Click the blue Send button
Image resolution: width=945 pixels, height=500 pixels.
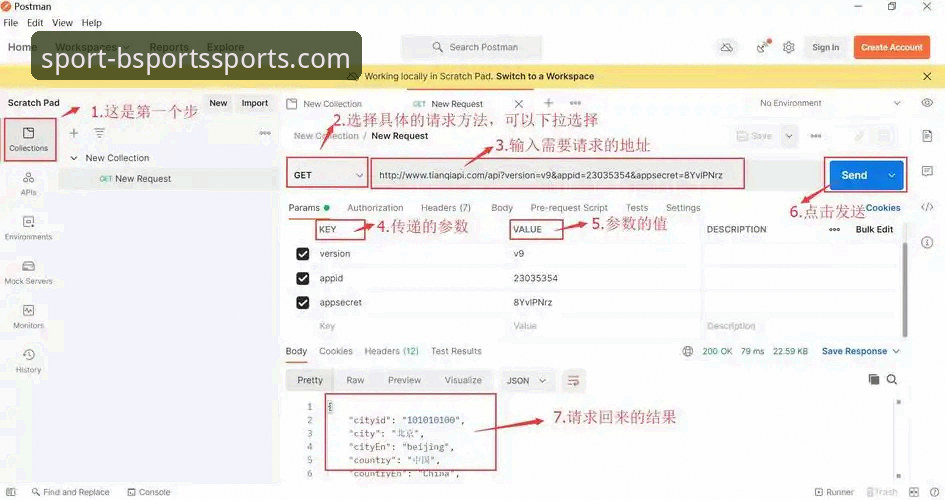pos(855,175)
